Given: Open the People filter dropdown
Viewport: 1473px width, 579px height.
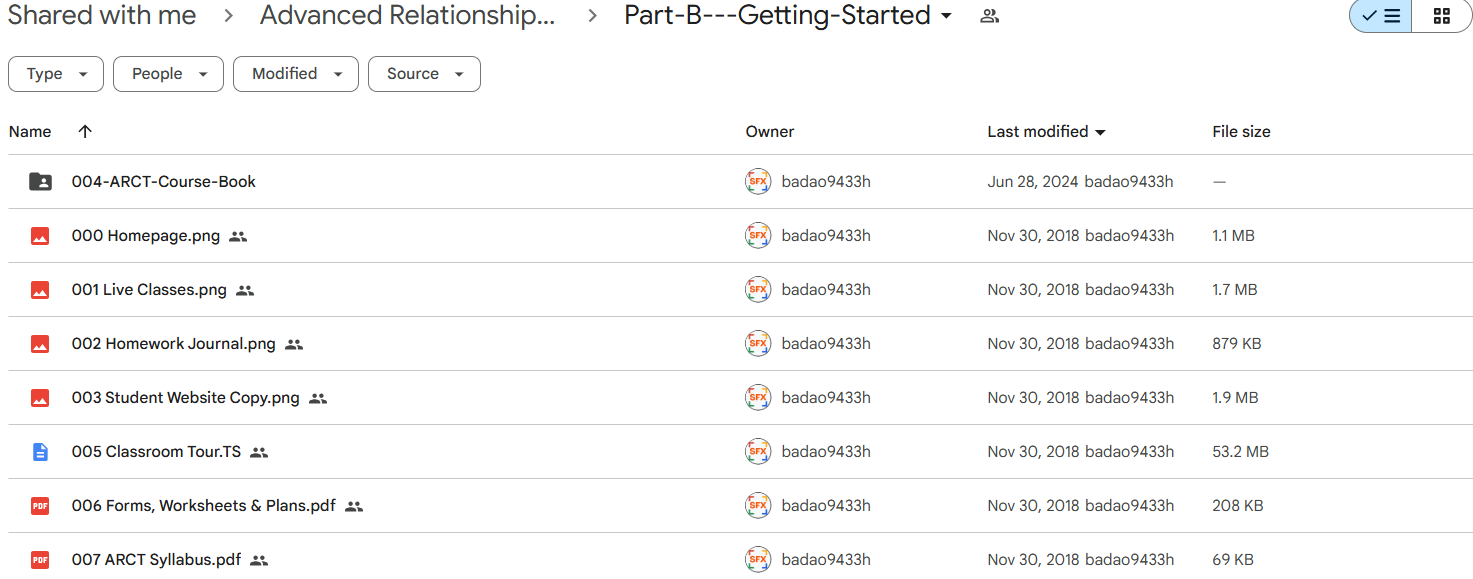Looking at the screenshot, I should click(x=168, y=74).
